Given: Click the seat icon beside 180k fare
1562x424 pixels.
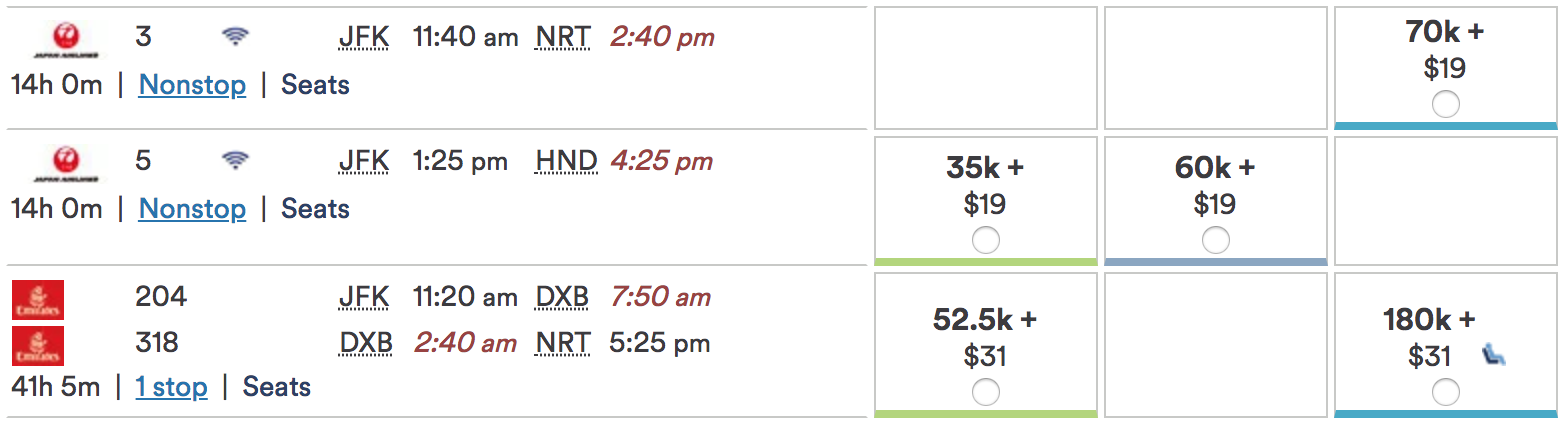Looking at the screenshot, I should pyautogui.click(x=1493, y=355).
